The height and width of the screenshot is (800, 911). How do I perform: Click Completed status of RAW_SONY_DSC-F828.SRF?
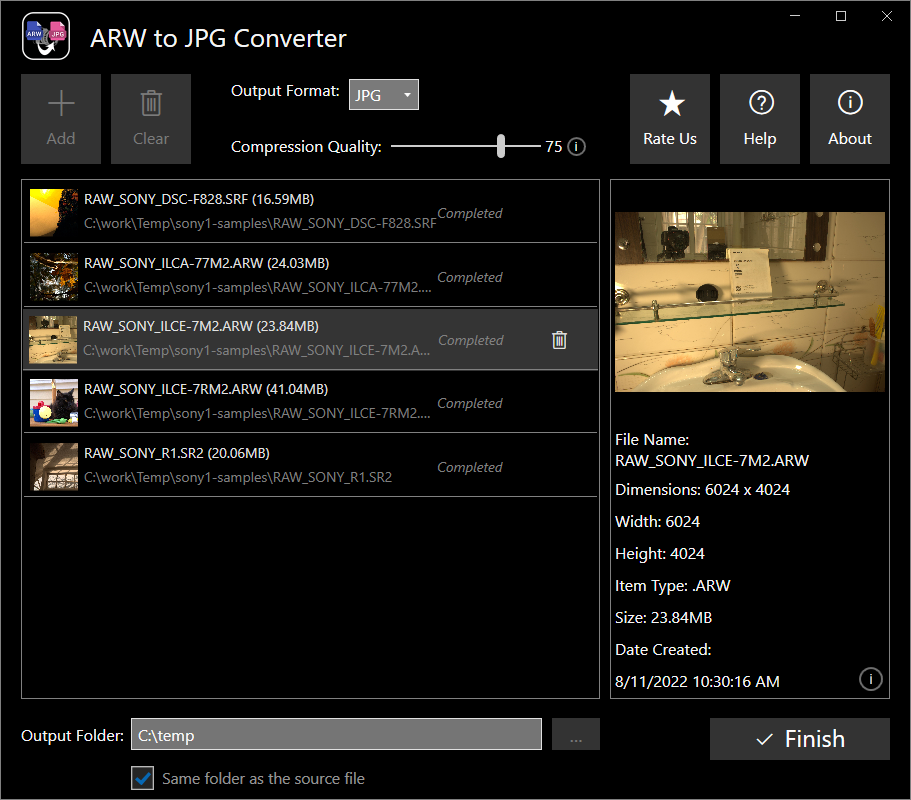pos(469,213)
